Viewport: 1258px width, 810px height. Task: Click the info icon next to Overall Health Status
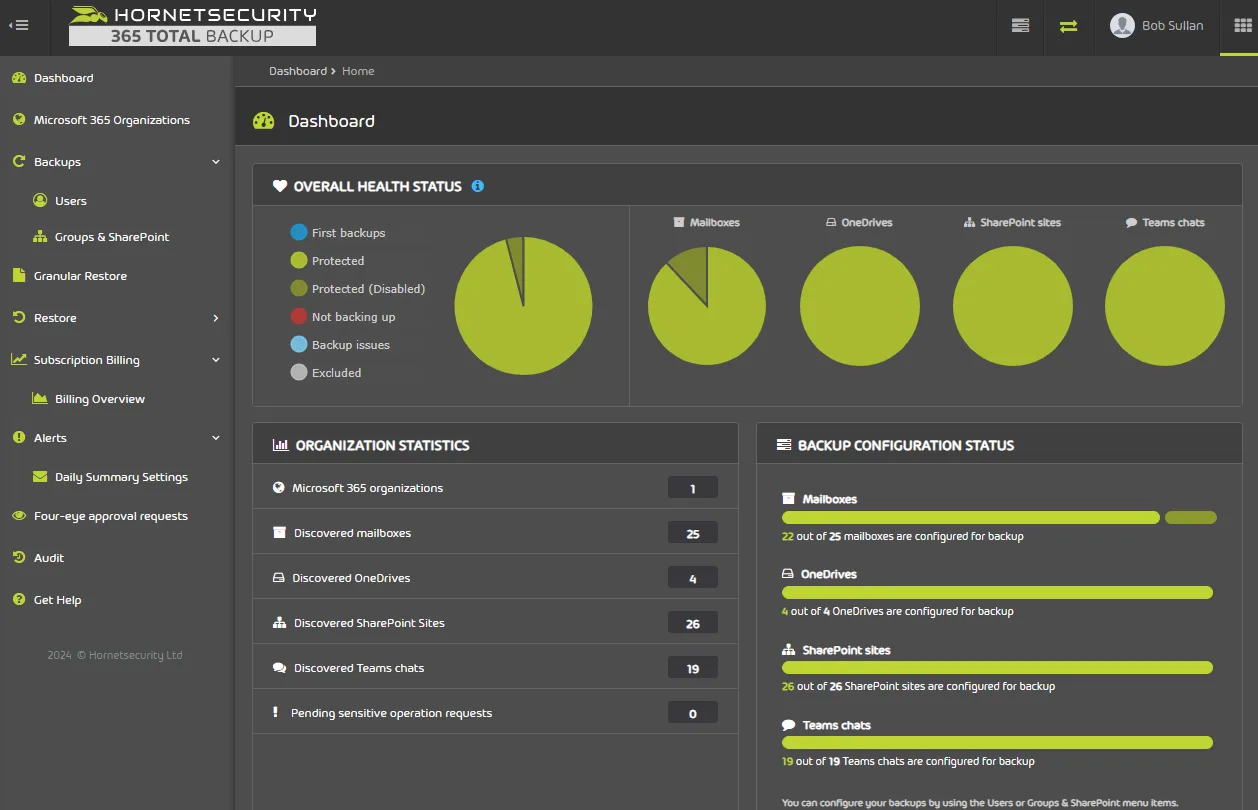(478, 186)
